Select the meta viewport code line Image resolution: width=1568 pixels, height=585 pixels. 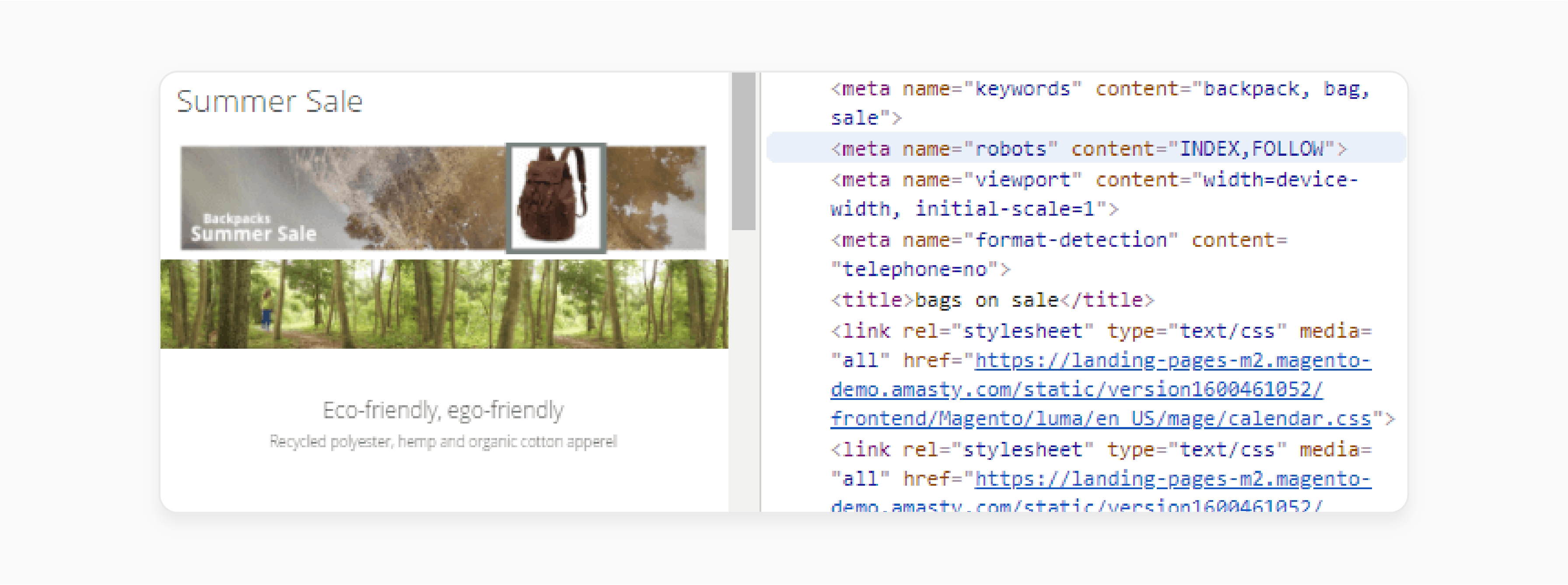(1095, 194)
